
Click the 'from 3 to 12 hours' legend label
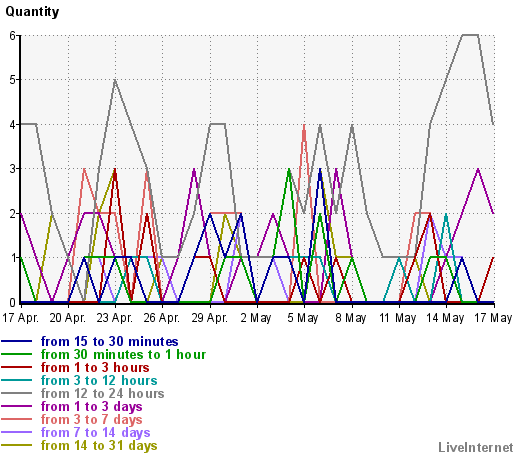(x=99, y=380)
